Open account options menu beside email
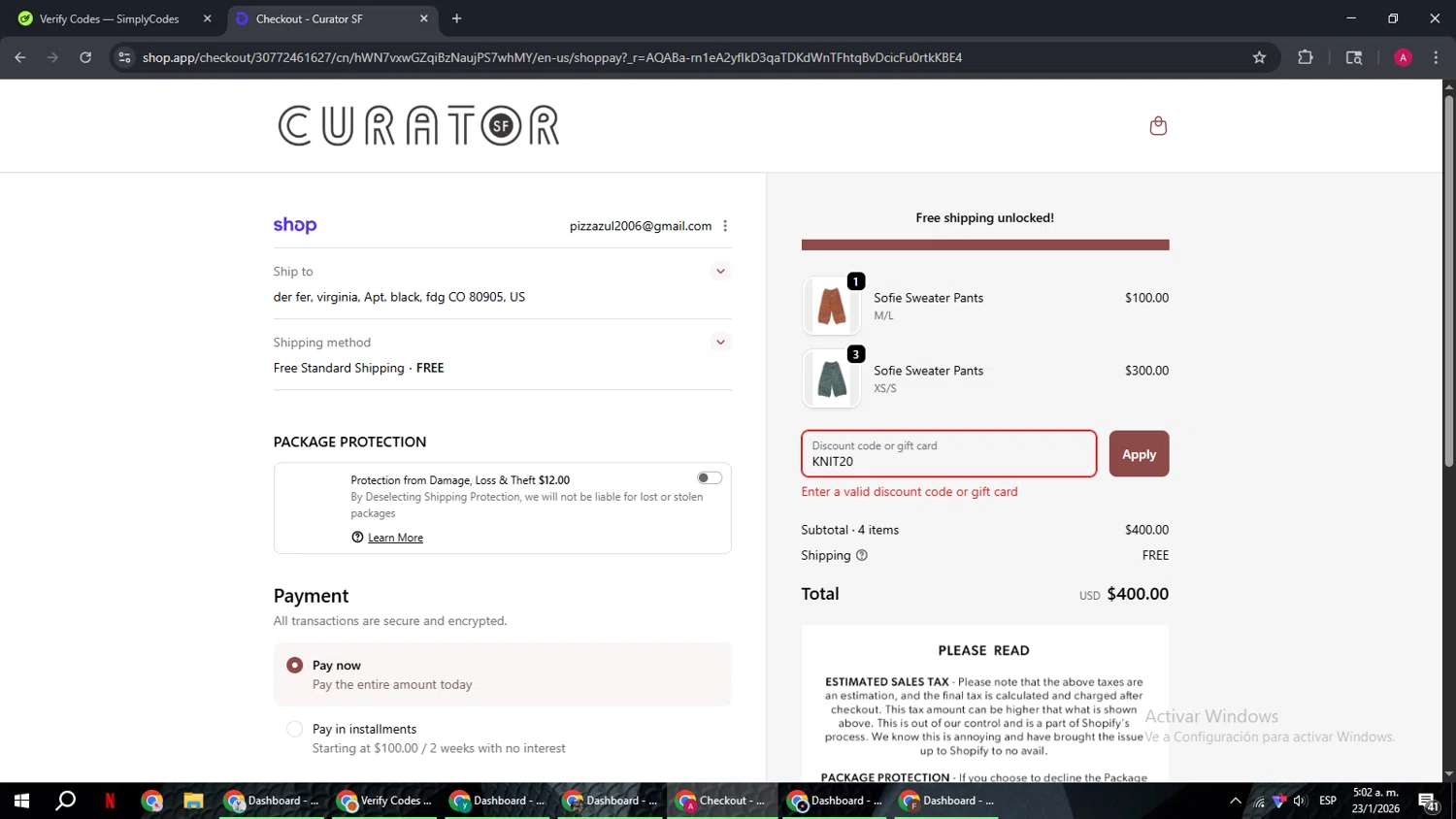The width and height of the screenshot is (1456, 819). pyautogui.click(x=725, y=226)
